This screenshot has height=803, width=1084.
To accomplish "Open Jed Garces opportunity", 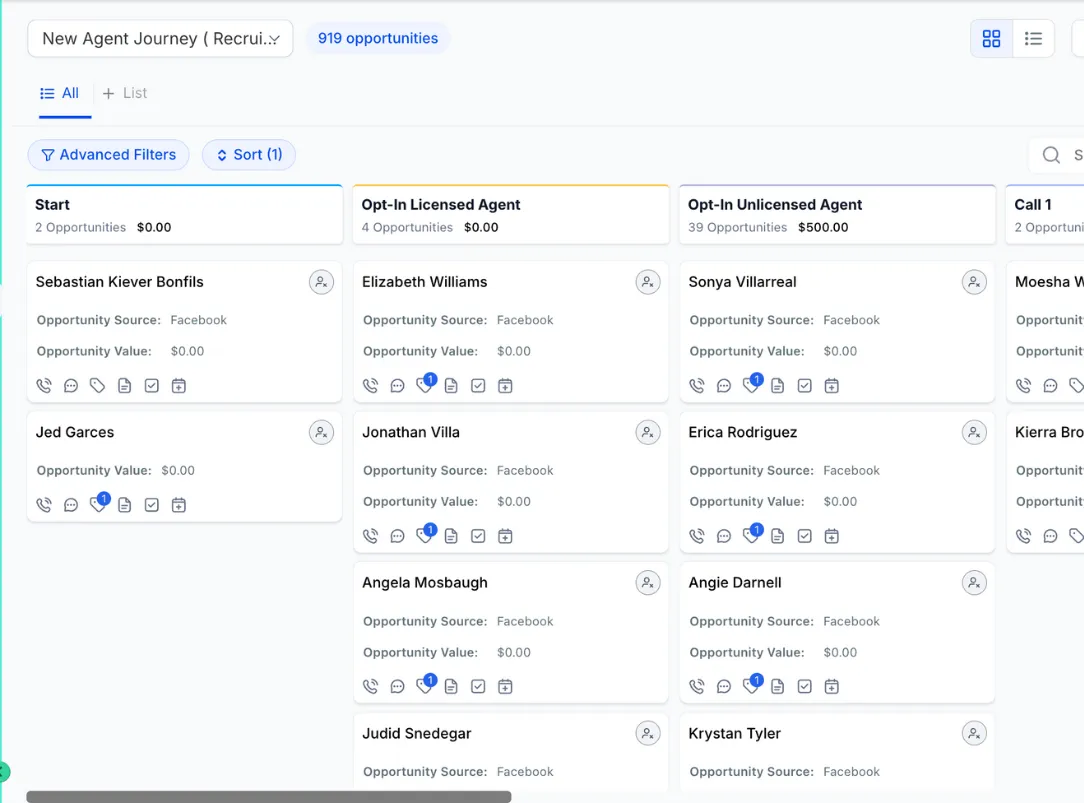I will tap(75, 433).
